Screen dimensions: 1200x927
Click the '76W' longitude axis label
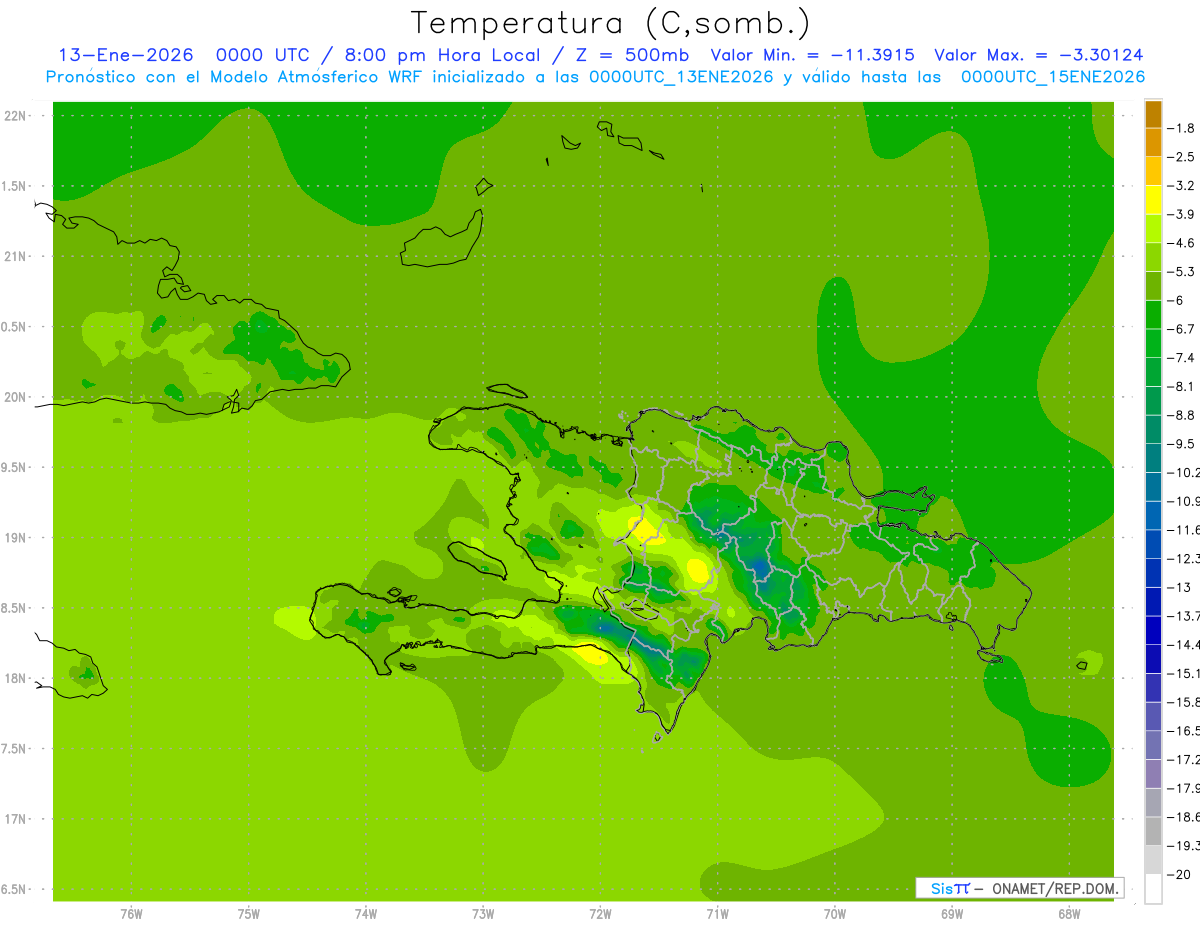click(x=131, y=914)
